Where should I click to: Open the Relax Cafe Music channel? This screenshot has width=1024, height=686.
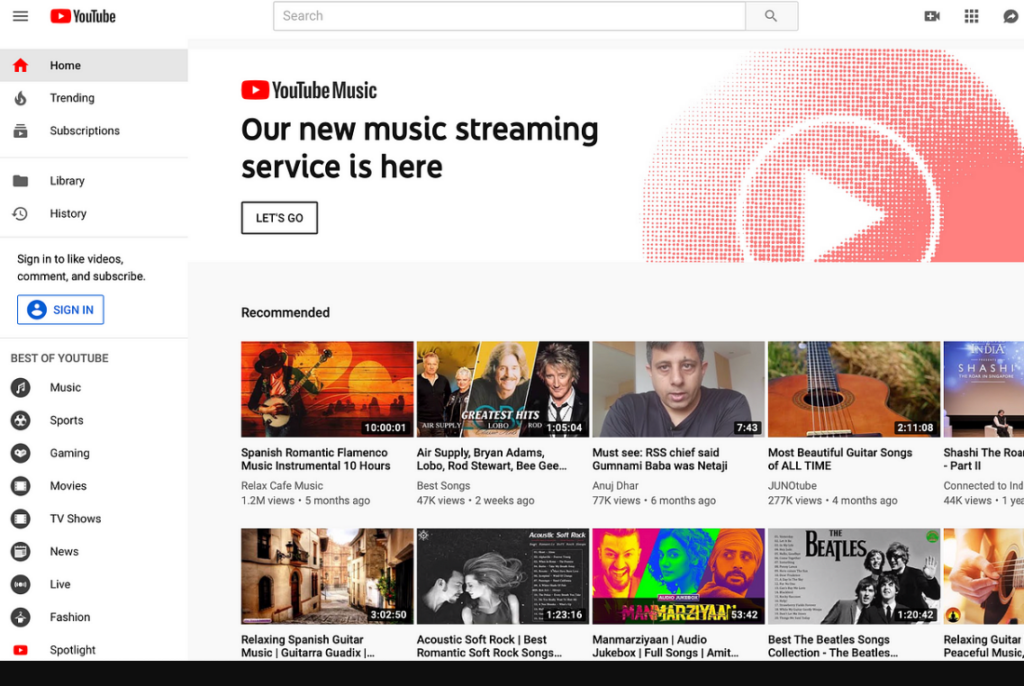[x=282, y=486]
